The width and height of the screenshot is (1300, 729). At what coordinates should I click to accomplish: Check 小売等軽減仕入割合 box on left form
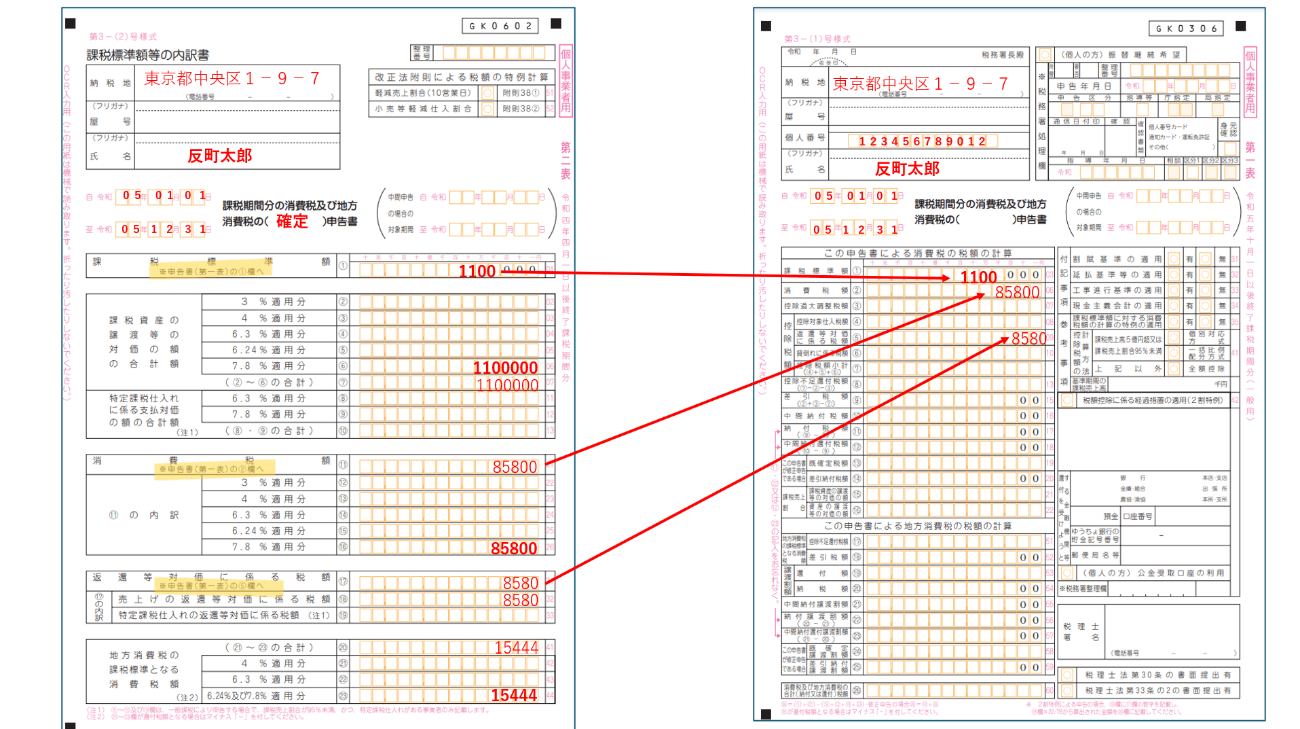coord(487,108)
